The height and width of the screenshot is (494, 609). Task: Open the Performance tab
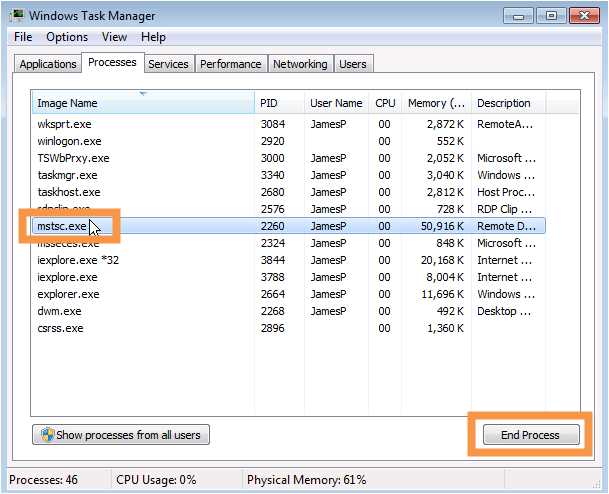point(231,64)
